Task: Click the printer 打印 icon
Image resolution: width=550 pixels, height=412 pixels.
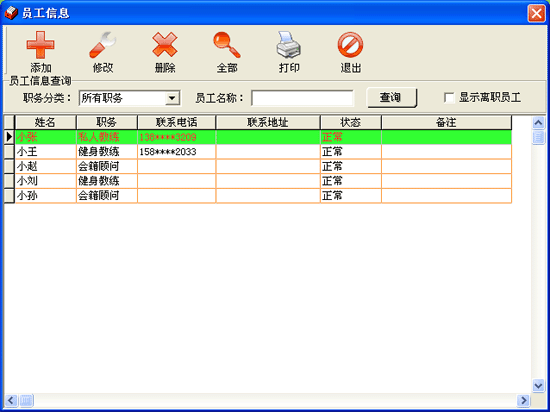Action: pos(289,45)
